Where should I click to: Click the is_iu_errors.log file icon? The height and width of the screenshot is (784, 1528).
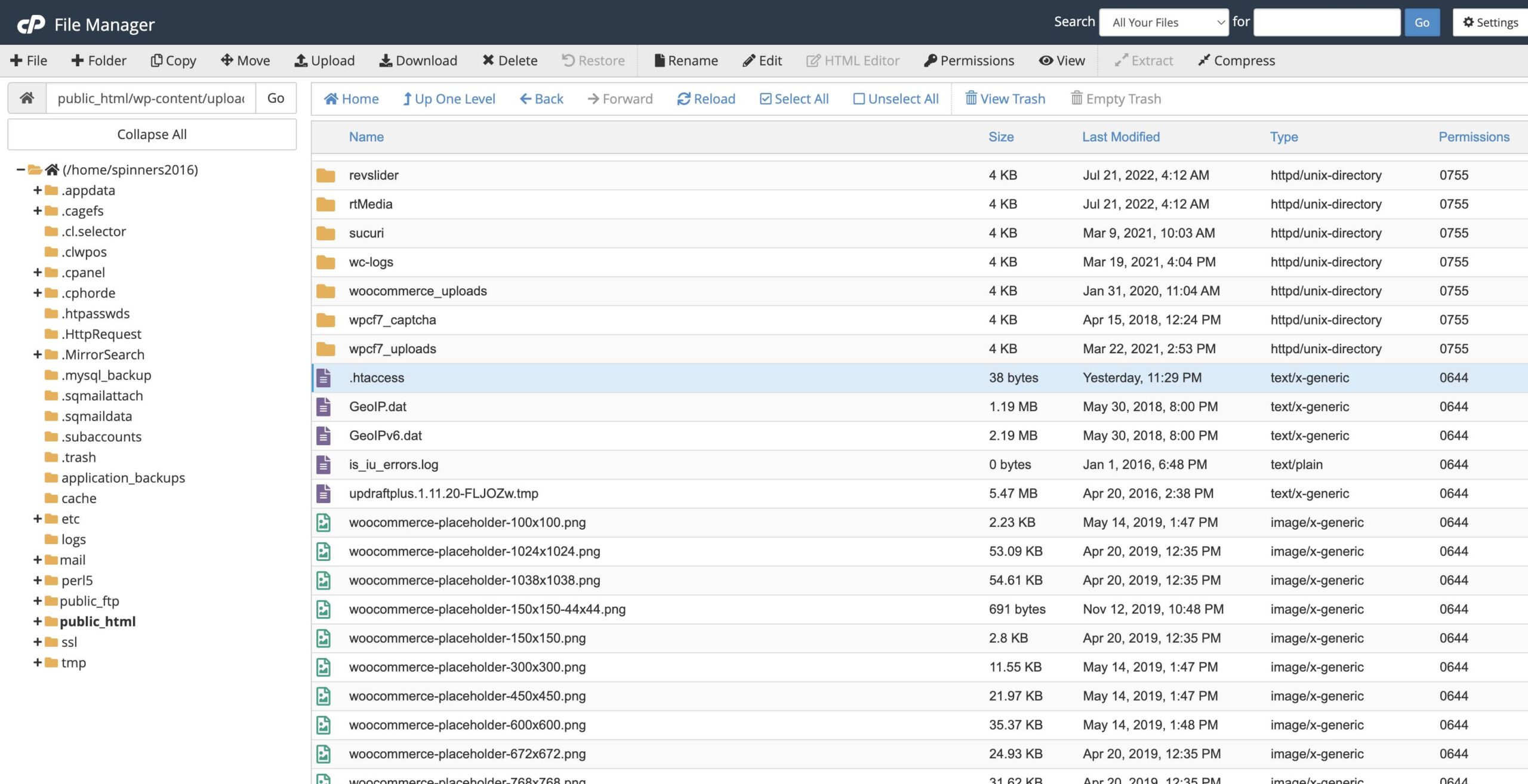click(324, 464)
